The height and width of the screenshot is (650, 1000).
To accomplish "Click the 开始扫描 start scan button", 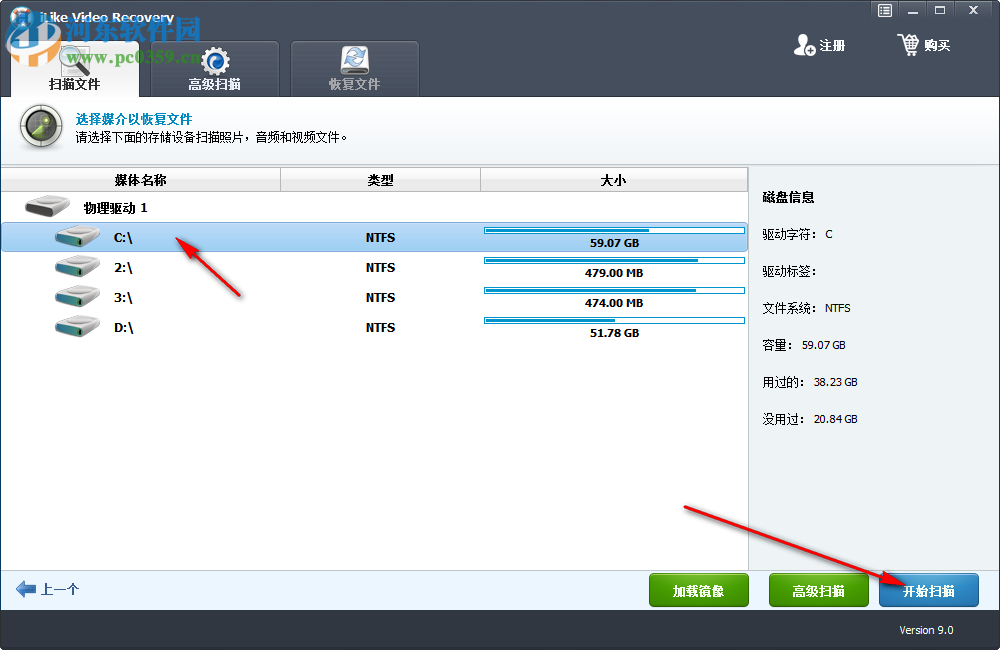I will [x=928, y=590].
